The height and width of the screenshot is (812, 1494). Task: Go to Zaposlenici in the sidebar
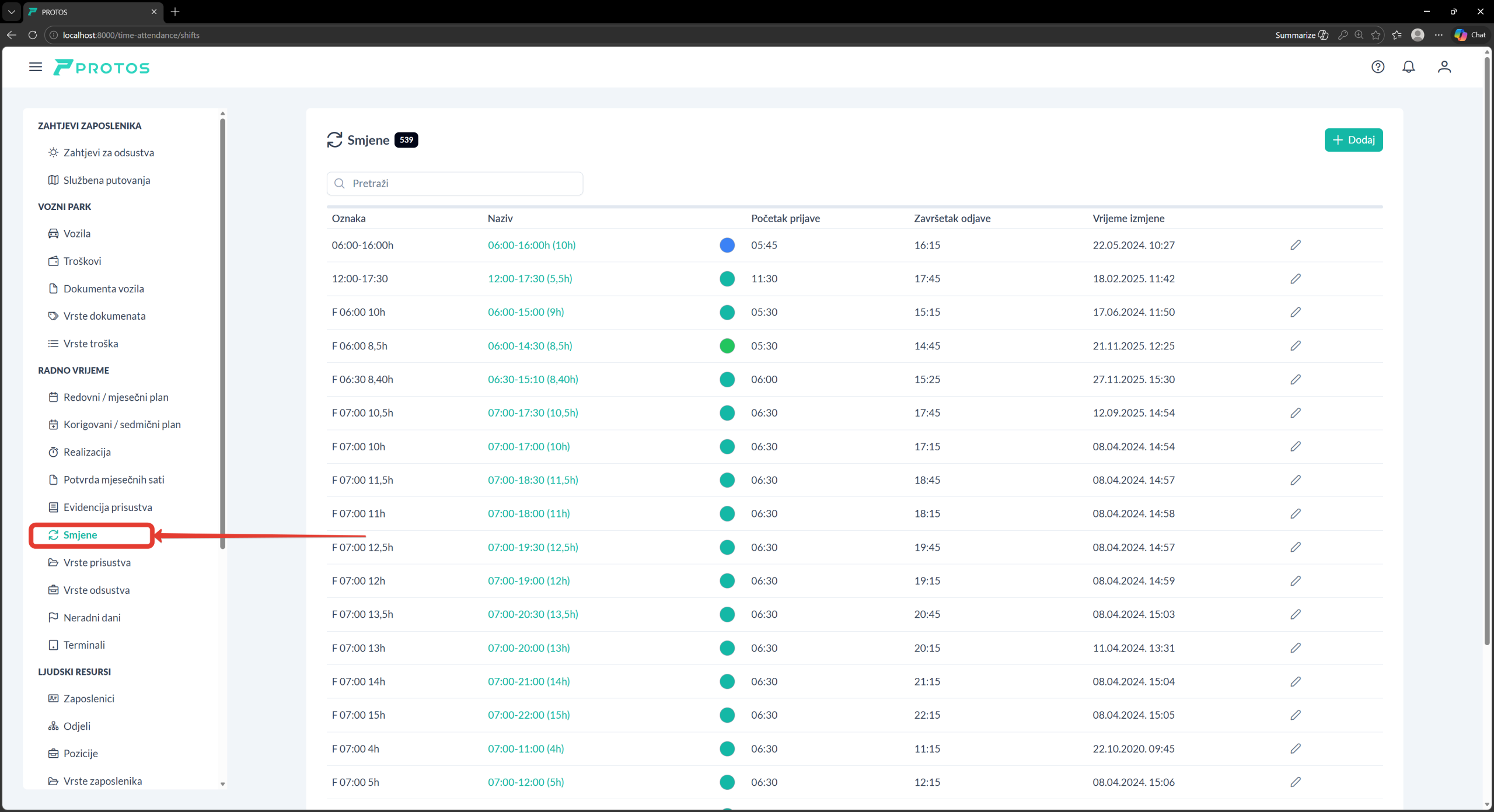(89, 699)
